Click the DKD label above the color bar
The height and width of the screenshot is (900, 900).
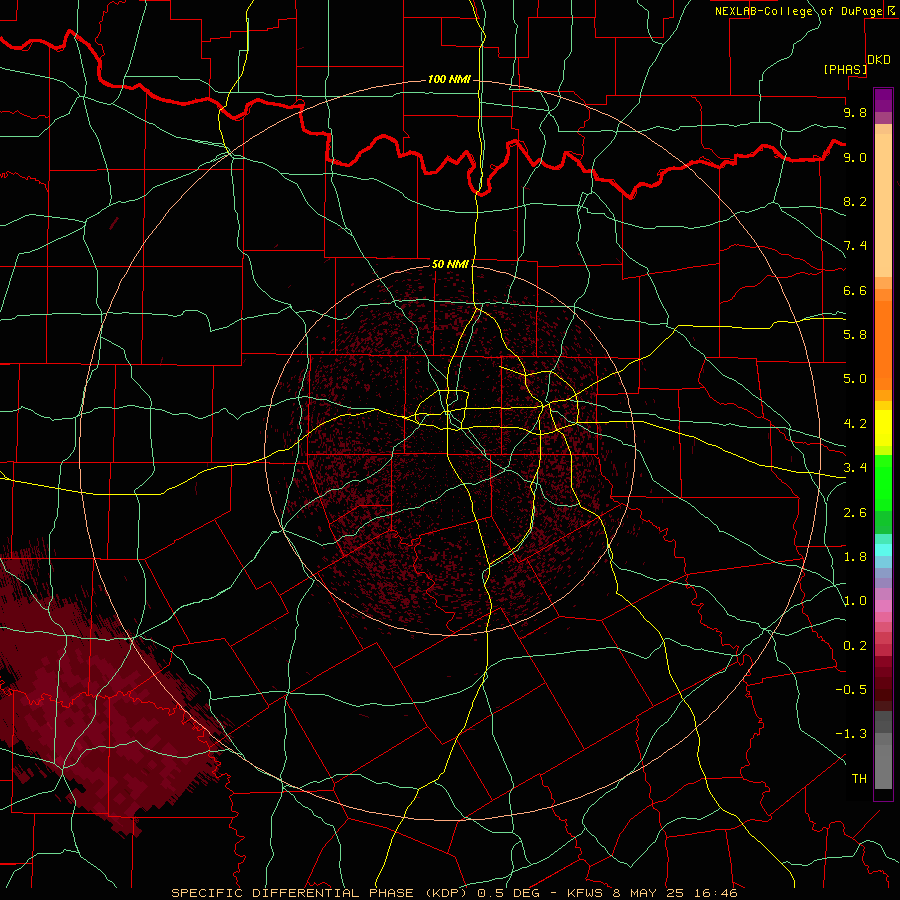point(879,60)
